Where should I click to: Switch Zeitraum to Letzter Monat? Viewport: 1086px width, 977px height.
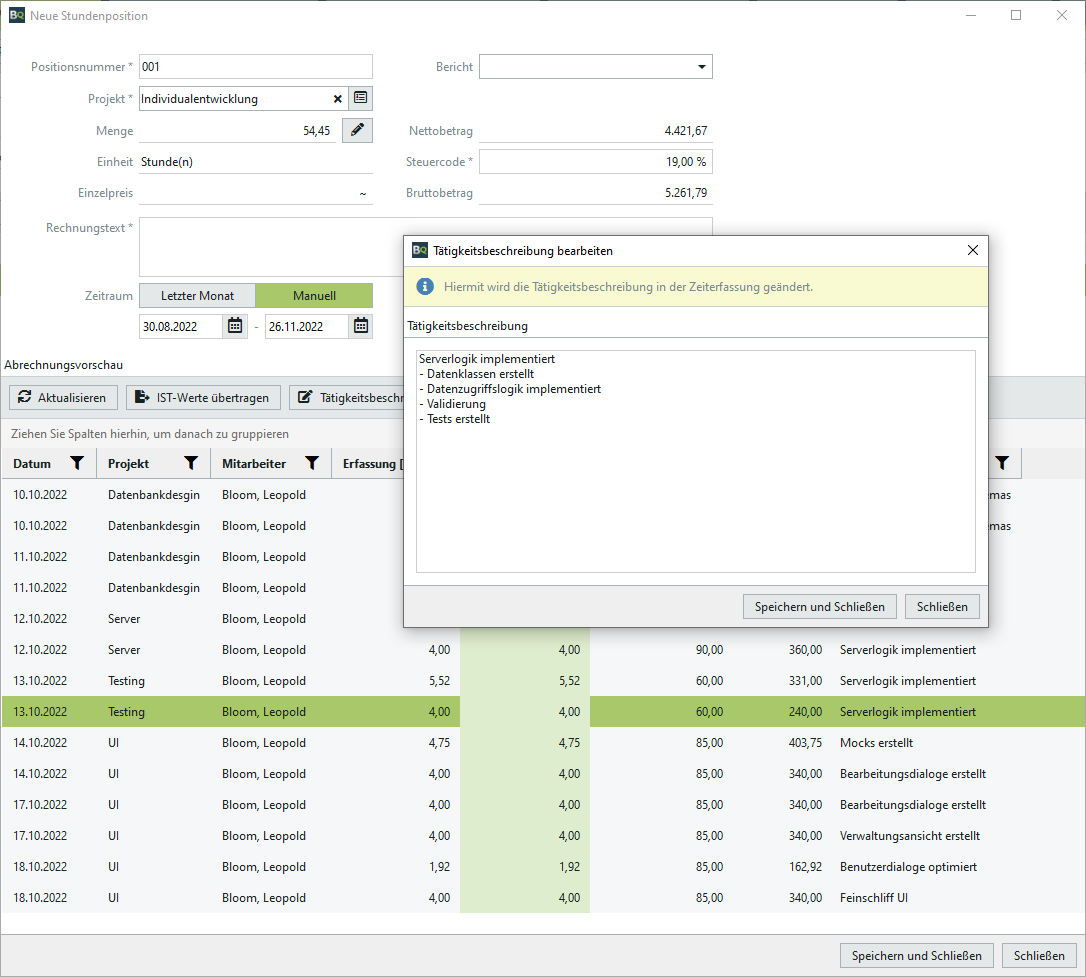pyautogui.click(x=197, y=296)
